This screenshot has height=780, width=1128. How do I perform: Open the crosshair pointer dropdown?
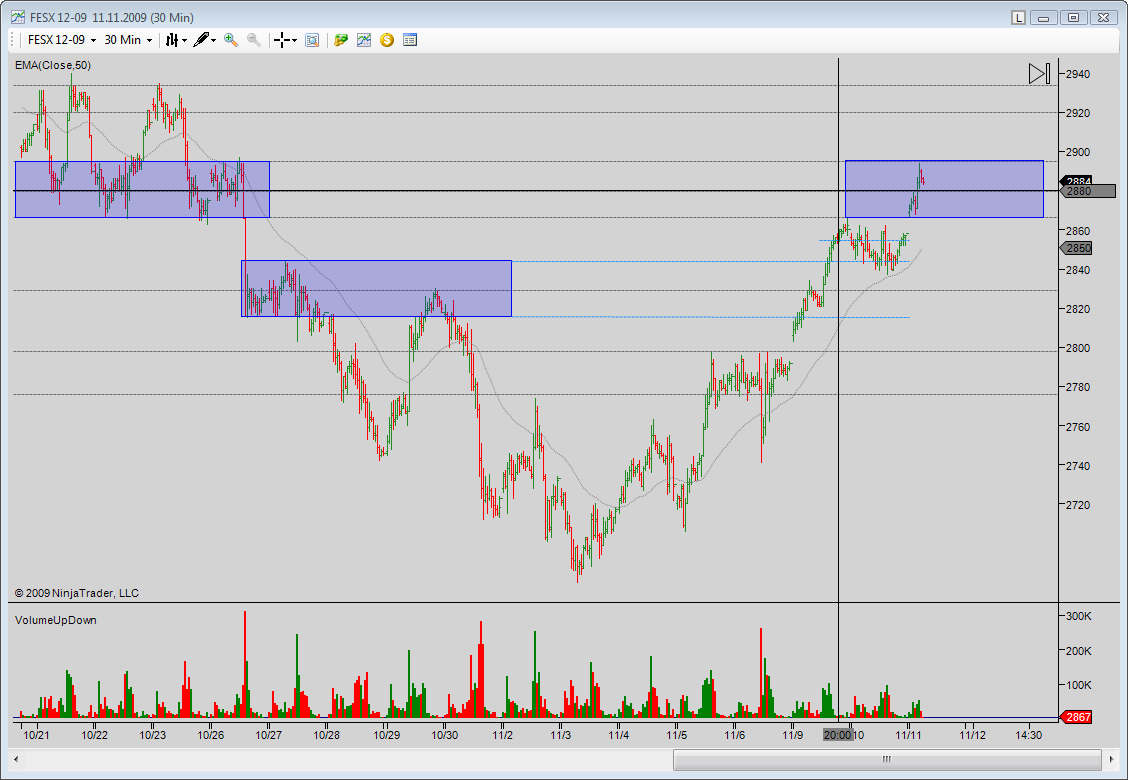pyautogui.click(x=285, y=40)
